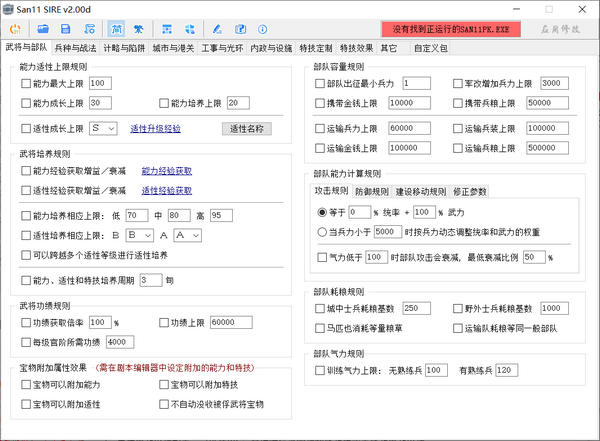600x441 pixels.
Task: Open the 特技效果 tab
Action: click(356, 48)
